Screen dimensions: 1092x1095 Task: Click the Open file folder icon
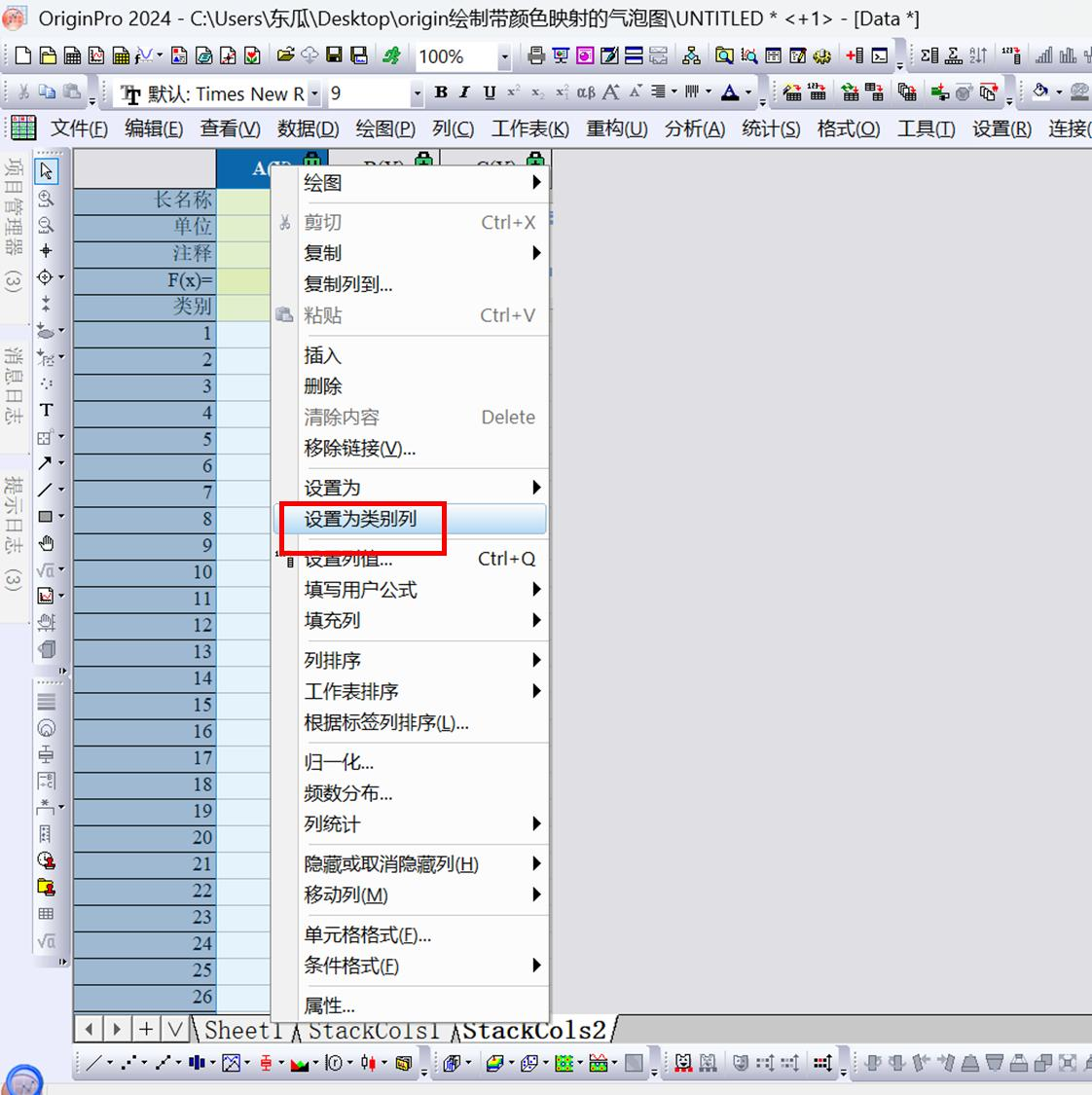pos(285,55)
